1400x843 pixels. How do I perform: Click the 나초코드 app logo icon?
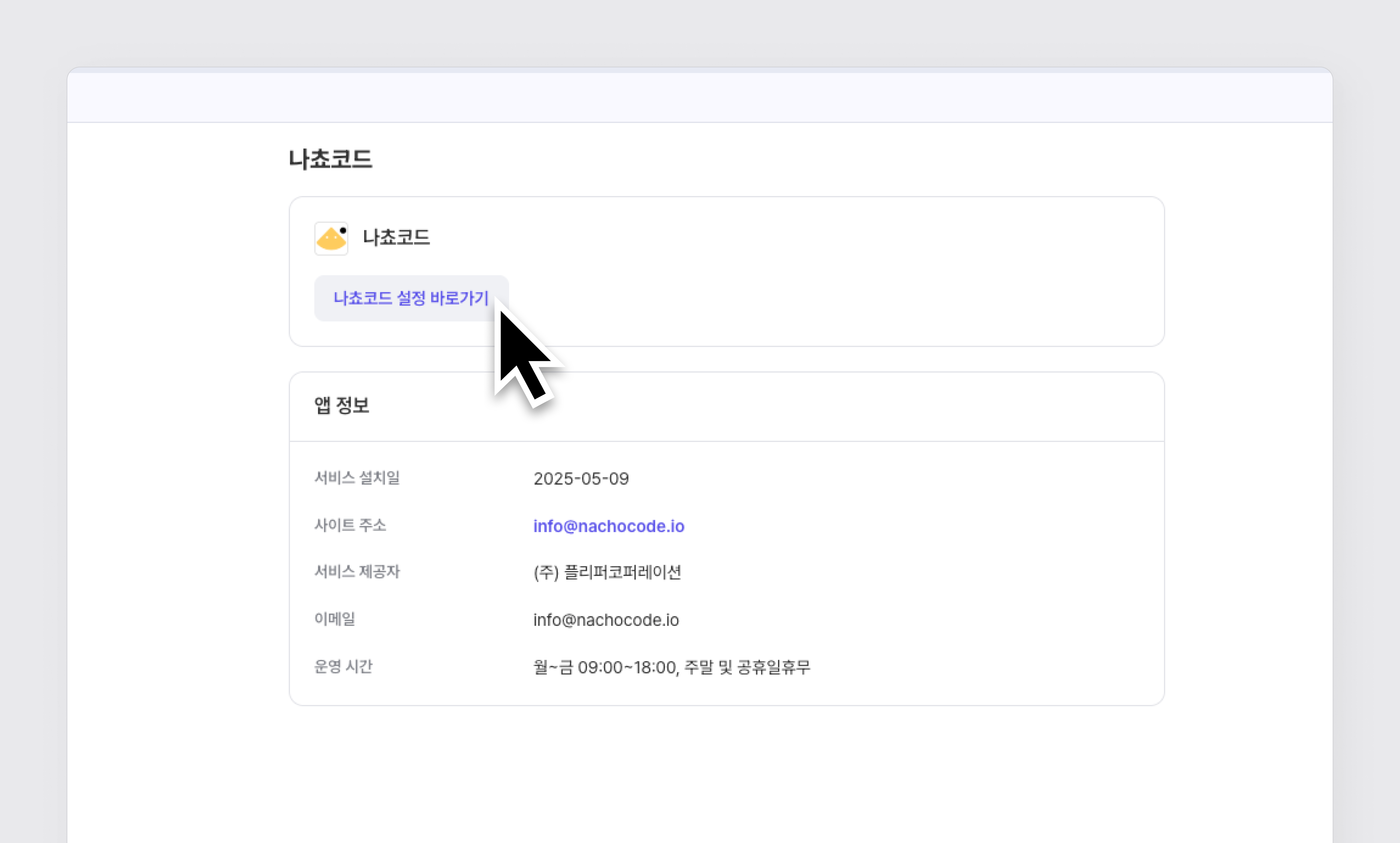coord(331,239)
